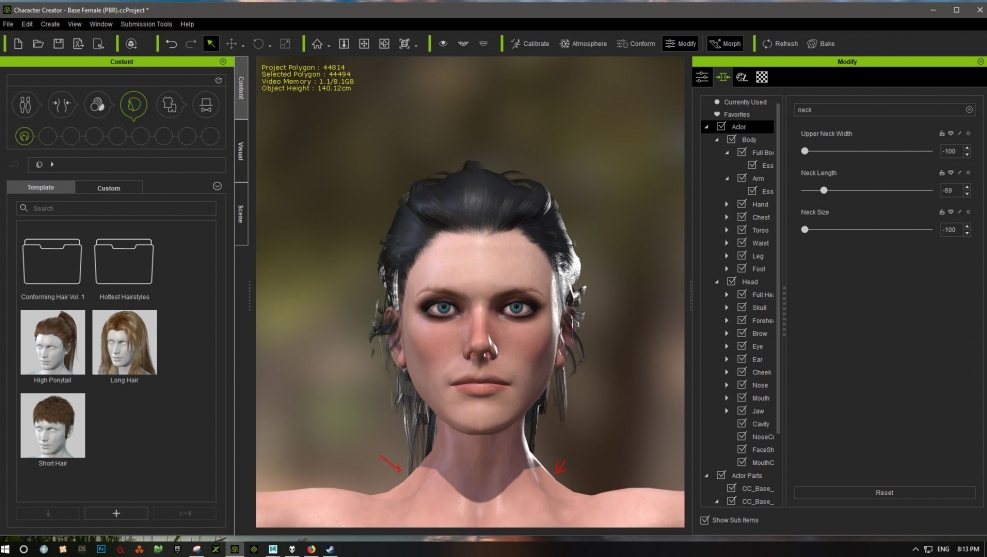Collapse the Head tree node
Screen dimensions: 987x557
click(717, 282)
